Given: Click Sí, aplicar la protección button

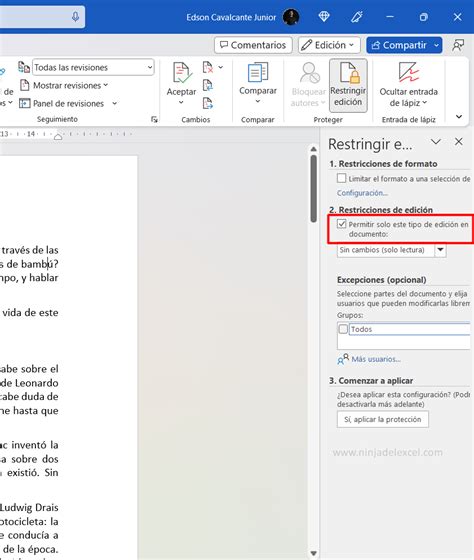Looking at the screenshot, I should pos(383,419).
